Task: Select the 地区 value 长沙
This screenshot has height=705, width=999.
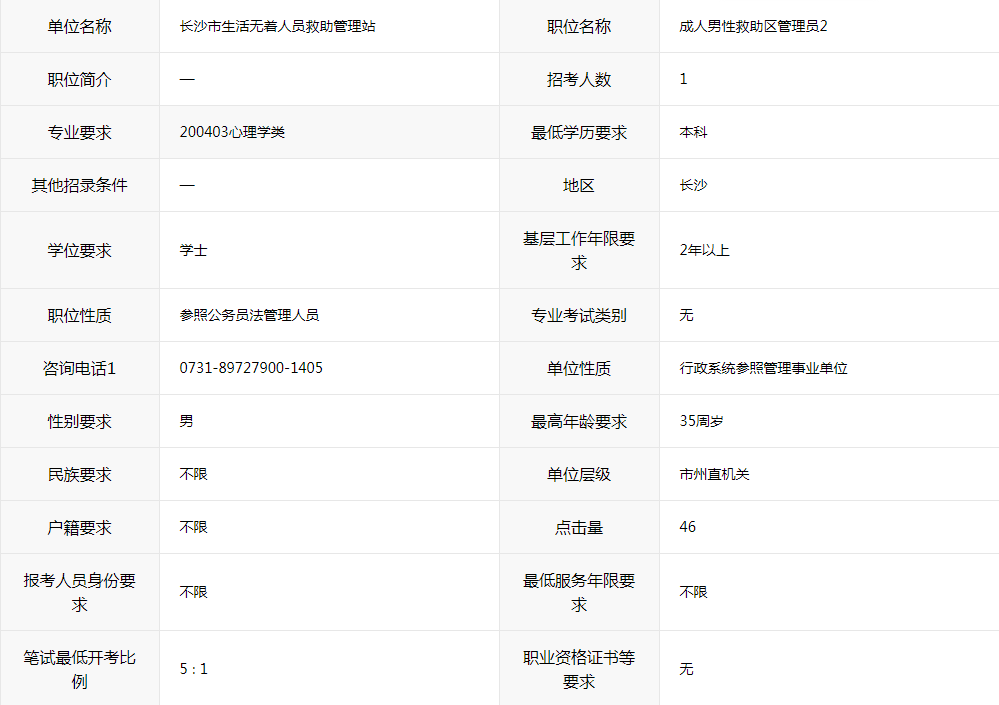Action: pyautogui.click(x=693, y=185)
